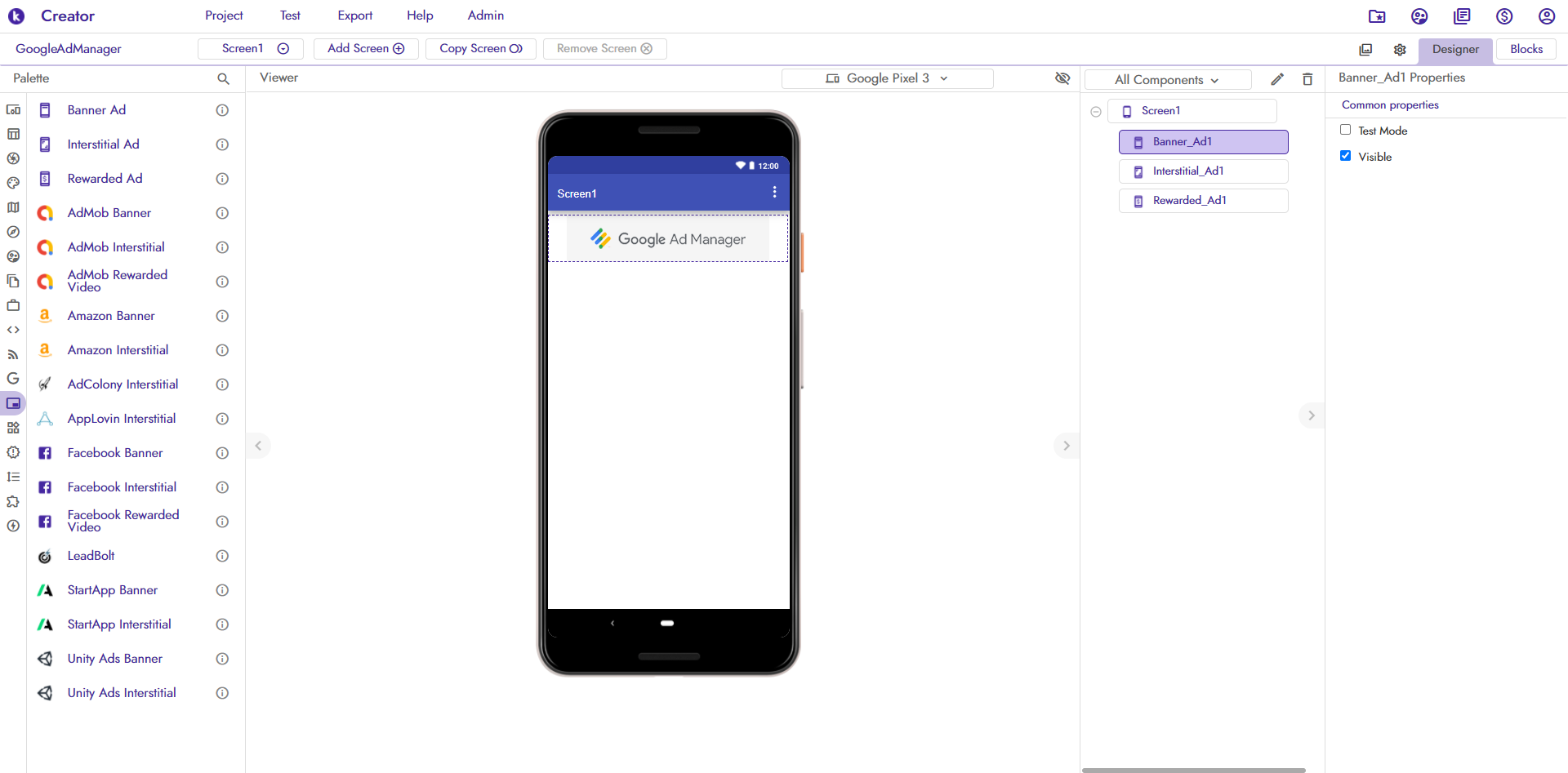This screenshot has height=773, width=1568.
Task: Click the Unity Ads Banner palette icon
Action: tap(46, 659)
